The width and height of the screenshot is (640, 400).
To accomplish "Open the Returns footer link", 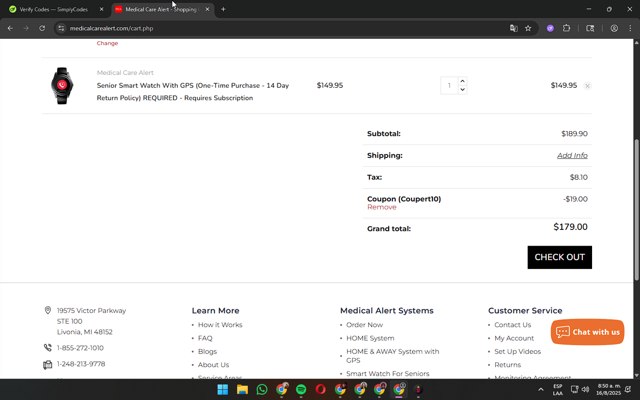I will [x=507, y=364].
